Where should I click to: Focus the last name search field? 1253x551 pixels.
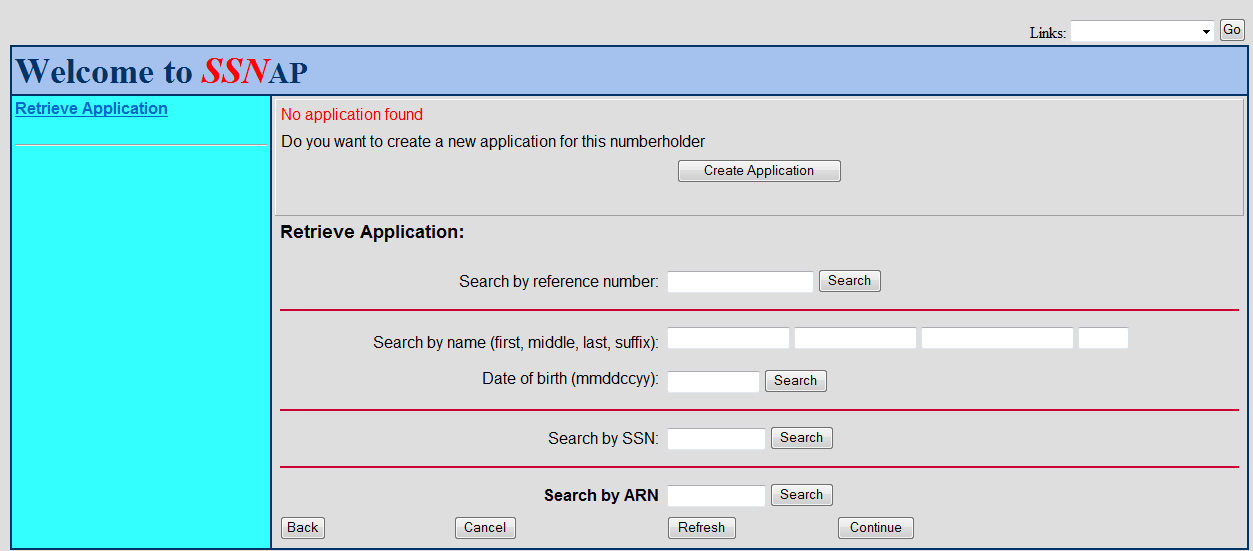tap(997, 338)
